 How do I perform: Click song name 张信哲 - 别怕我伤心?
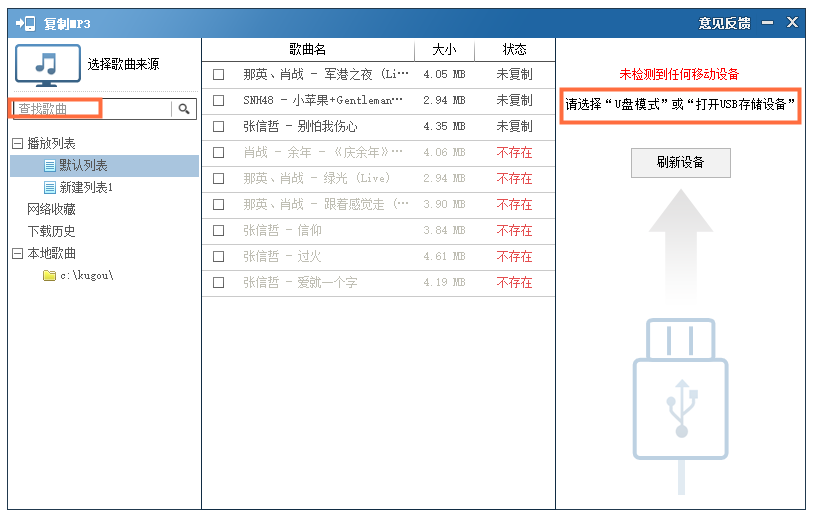[300, 127]
